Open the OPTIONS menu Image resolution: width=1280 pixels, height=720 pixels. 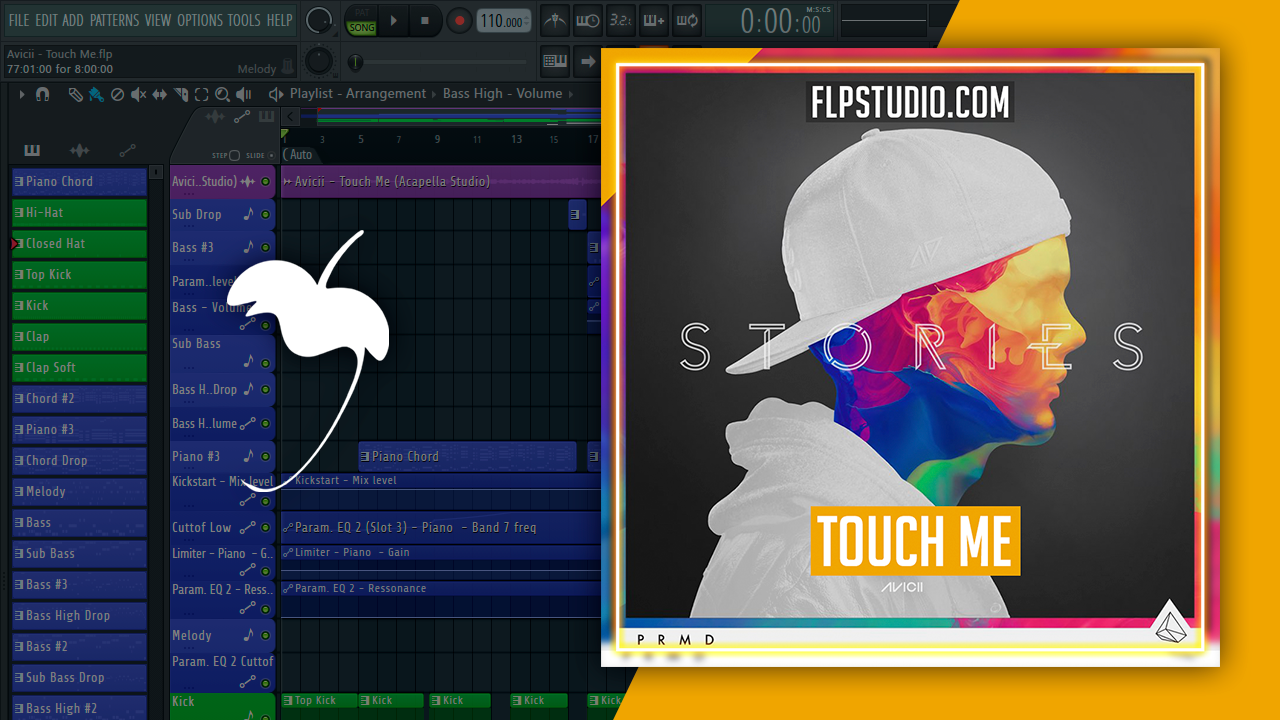199,20
